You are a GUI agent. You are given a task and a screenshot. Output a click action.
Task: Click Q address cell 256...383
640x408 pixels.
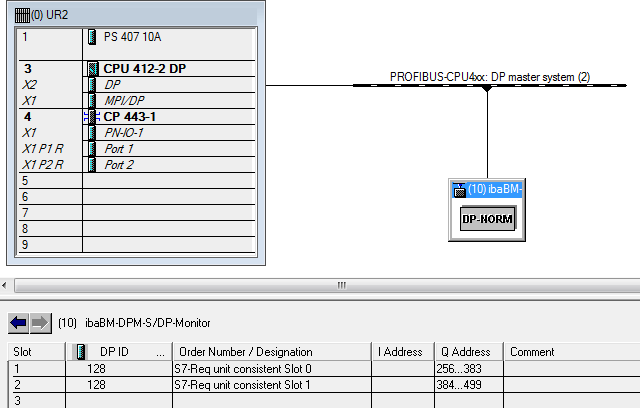click(469, 369)
